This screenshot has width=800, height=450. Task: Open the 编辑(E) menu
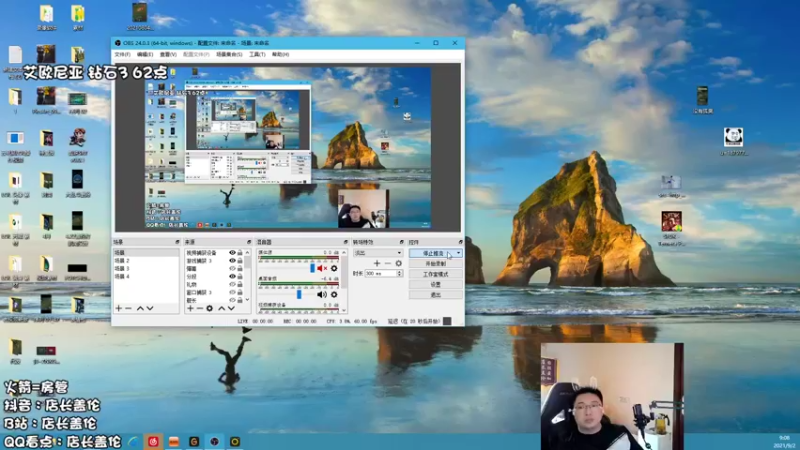145,54
